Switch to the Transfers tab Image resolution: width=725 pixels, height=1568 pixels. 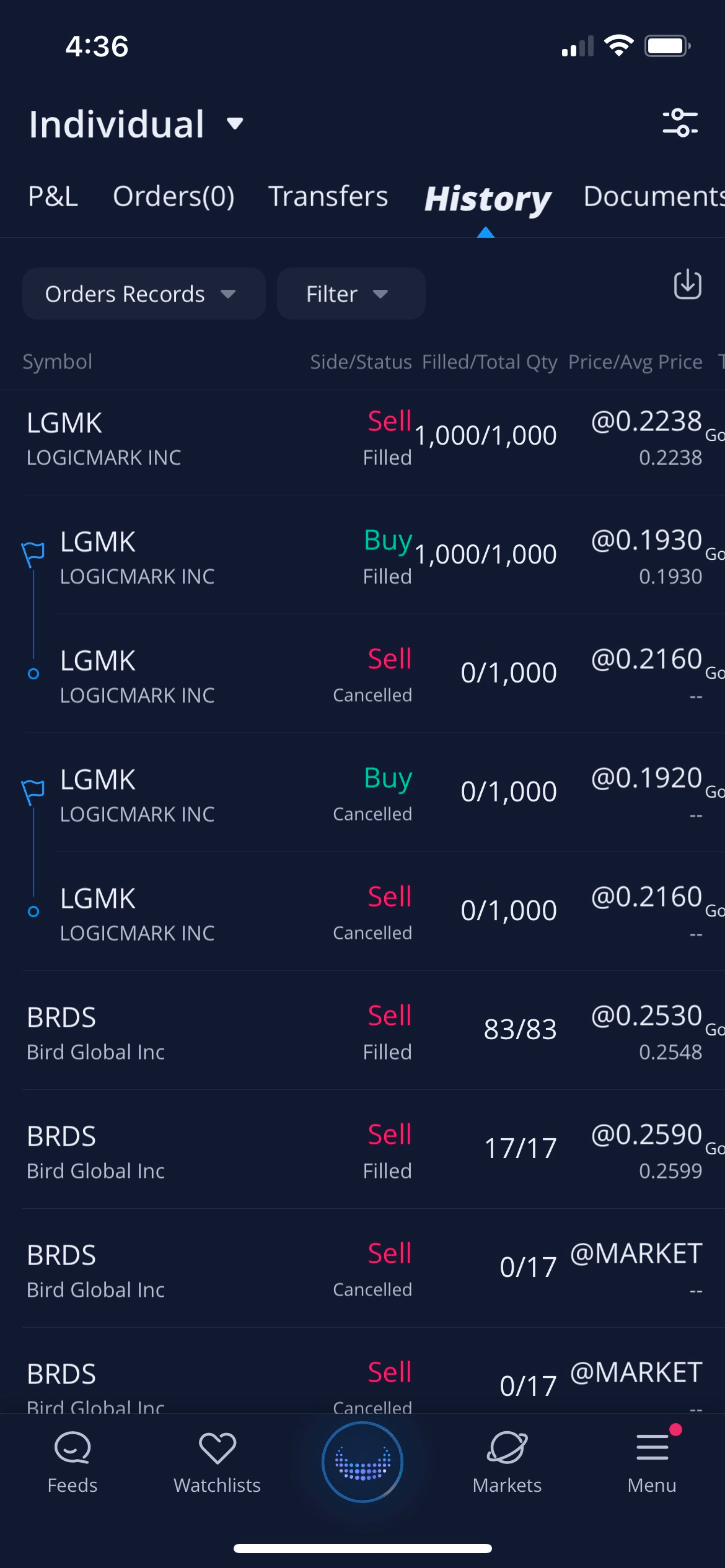tap(328, 196)
